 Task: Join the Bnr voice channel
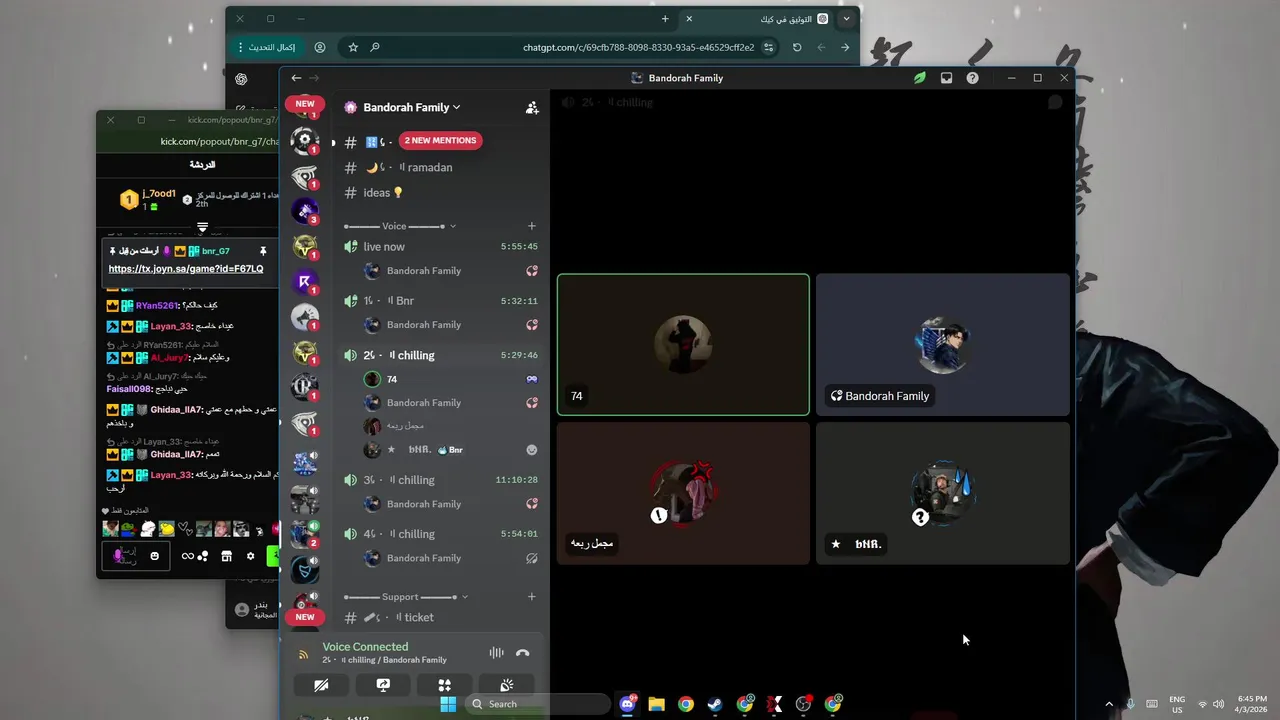[x=442, y=301]
